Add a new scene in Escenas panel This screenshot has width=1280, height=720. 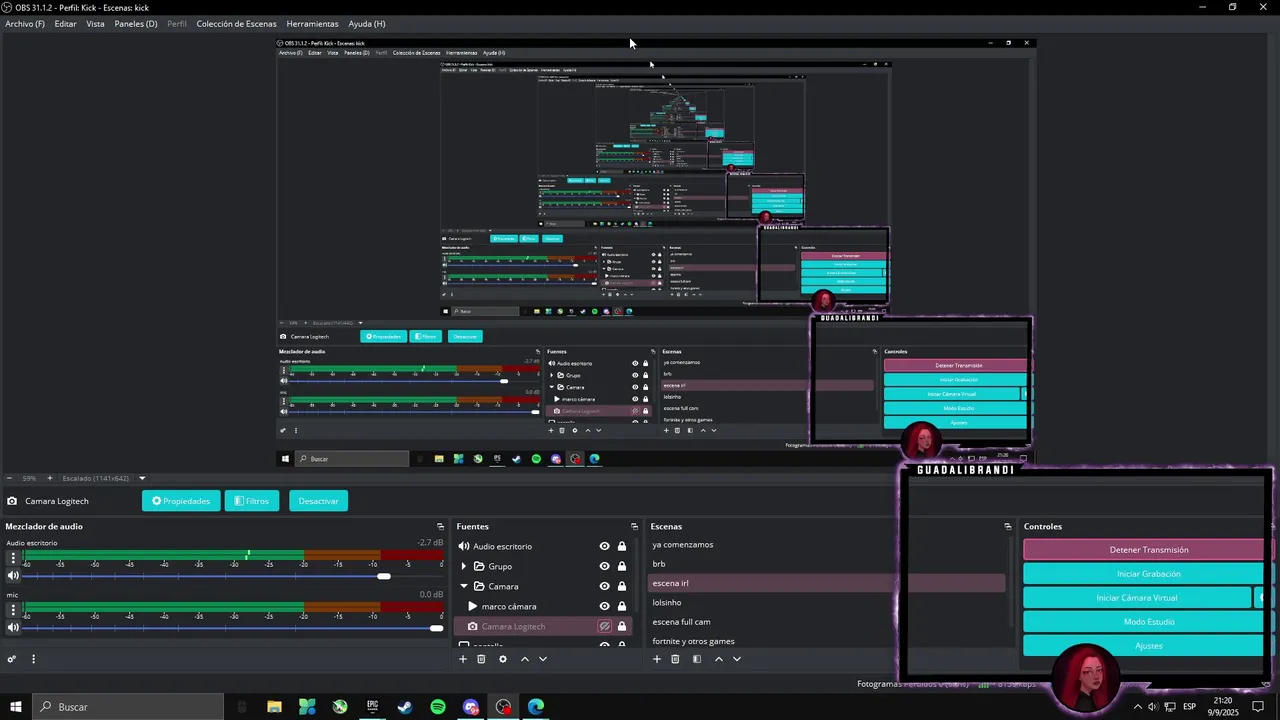coord(657,659)
